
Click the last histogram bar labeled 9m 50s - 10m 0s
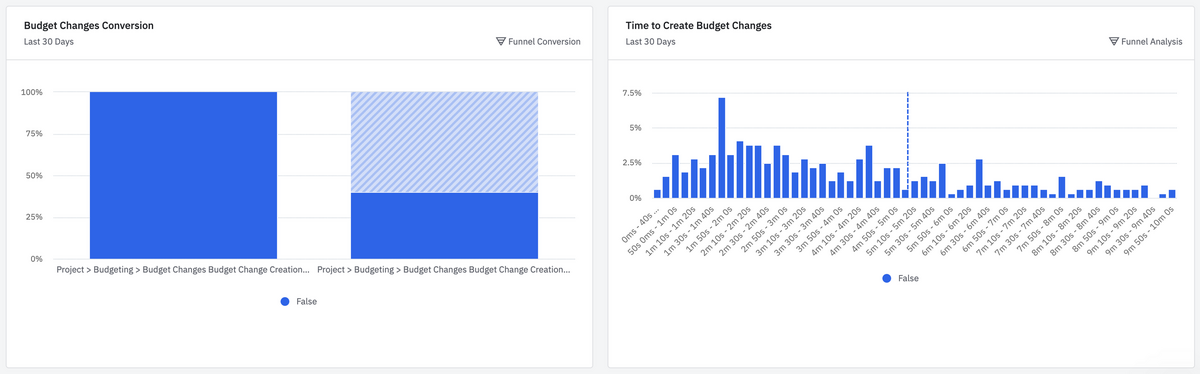pyautogui.click(x=1172, y=194)
